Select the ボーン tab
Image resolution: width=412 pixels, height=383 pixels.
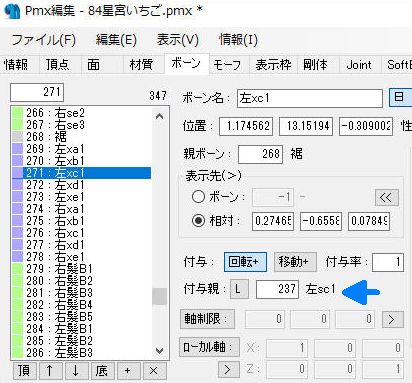[186, 63]
